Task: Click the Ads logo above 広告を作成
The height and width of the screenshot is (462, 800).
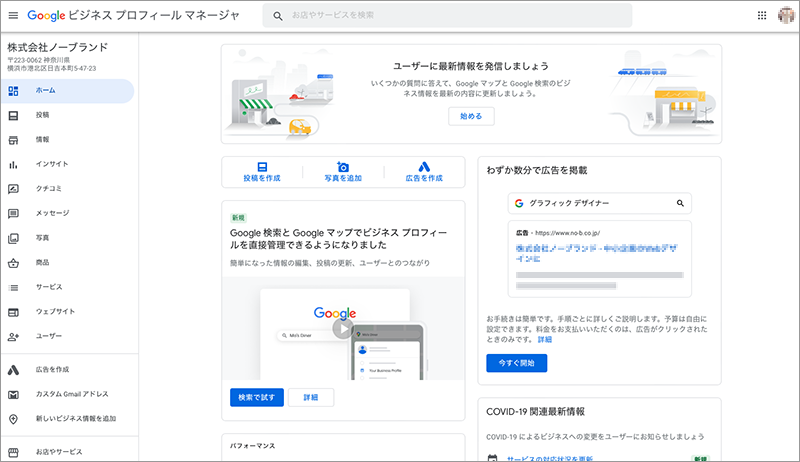Action: coord(424,167)
